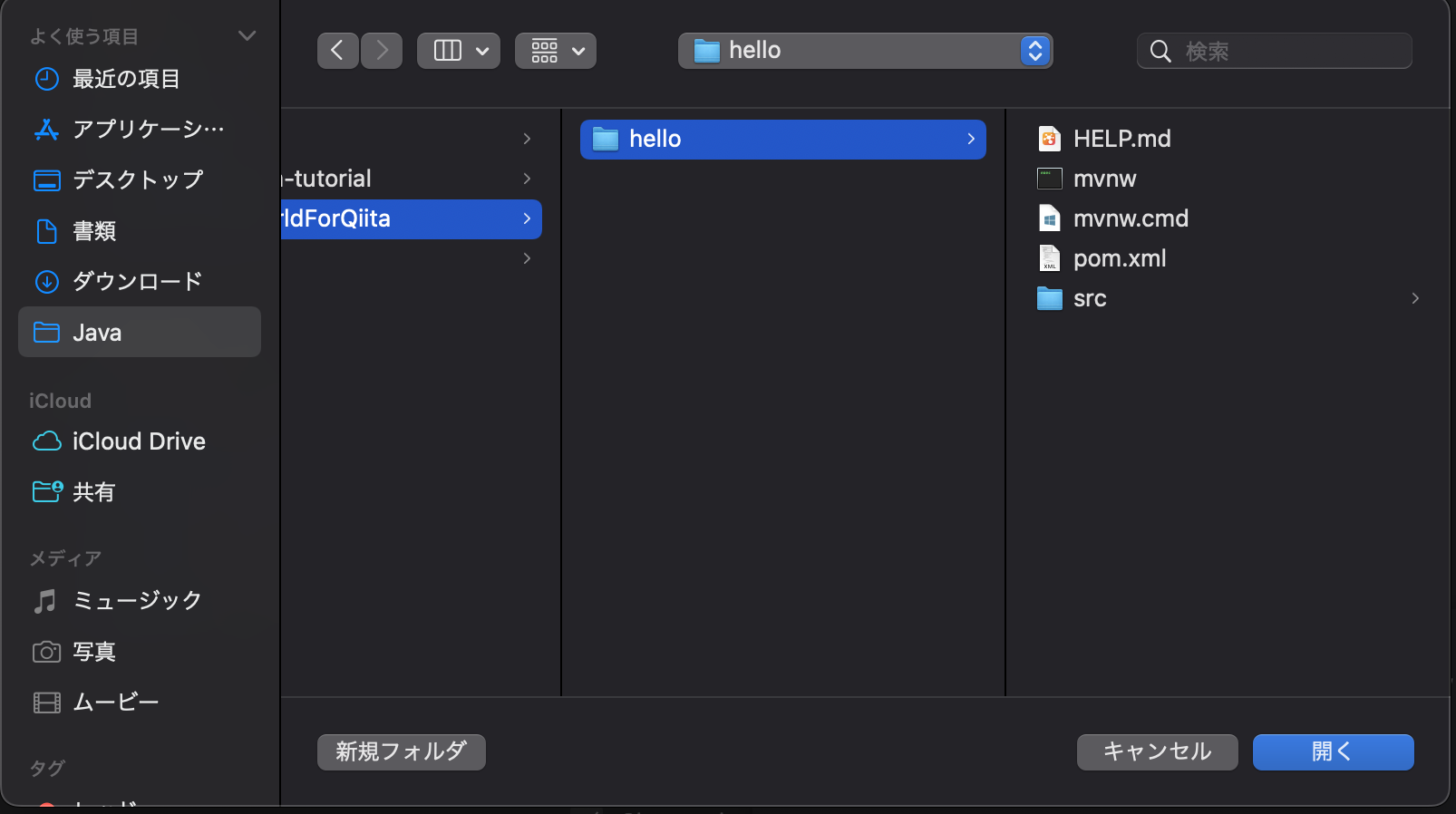Expand the src folder chevron
This screenshot has width=1456, height=814.
click(x=1415, y=298)
